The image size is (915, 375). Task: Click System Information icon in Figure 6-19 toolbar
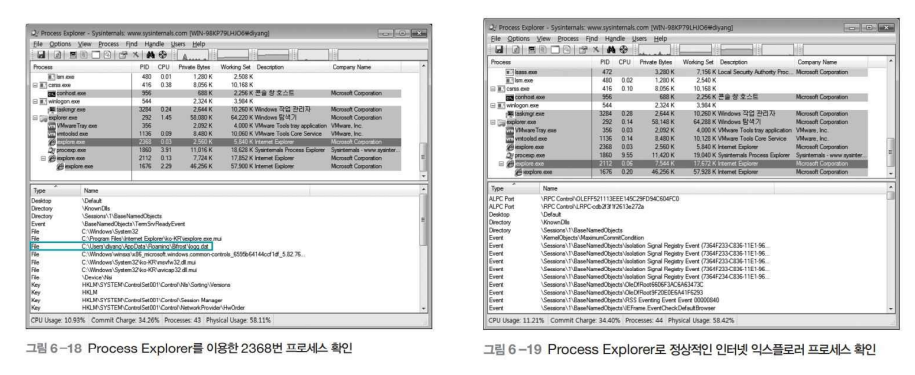(x=532, y=50)
